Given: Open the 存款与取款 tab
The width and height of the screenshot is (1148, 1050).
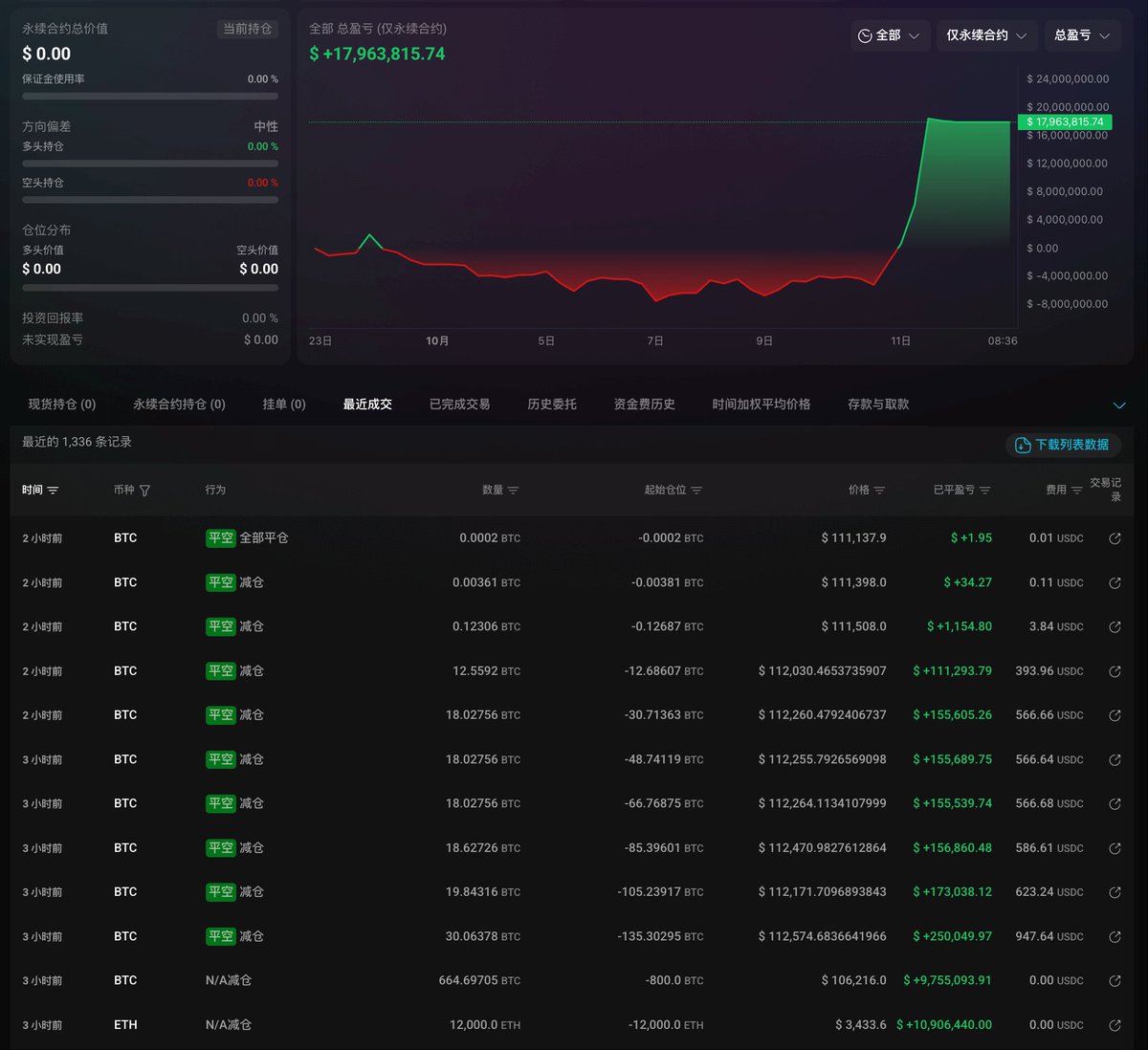Looking at the screenshot, I should click(x=878, y=405).
